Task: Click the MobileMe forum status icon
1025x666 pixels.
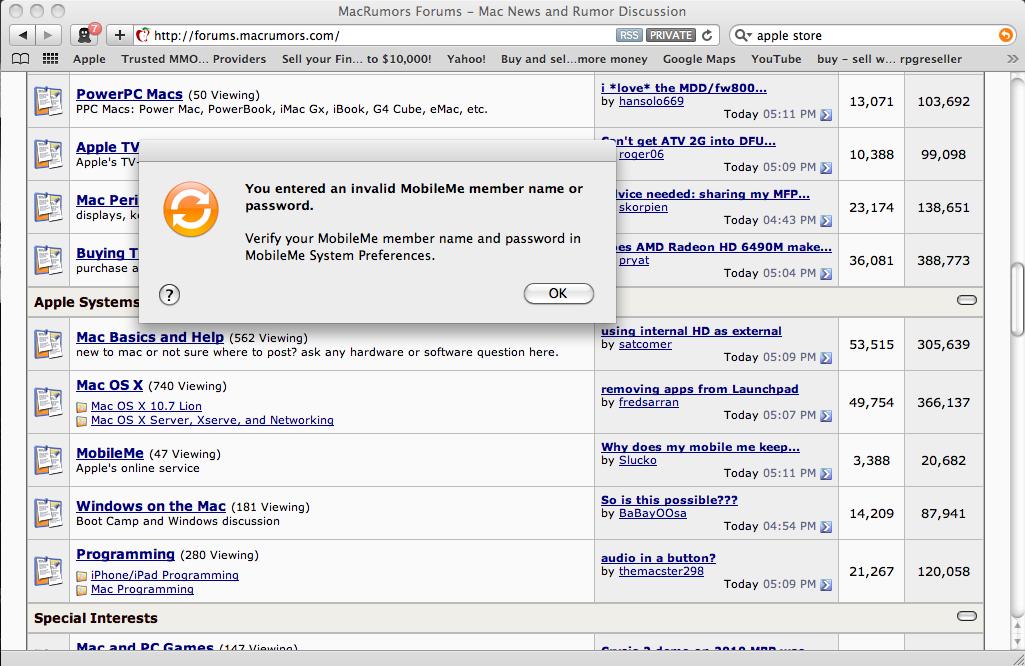Action: pos(48,460)
